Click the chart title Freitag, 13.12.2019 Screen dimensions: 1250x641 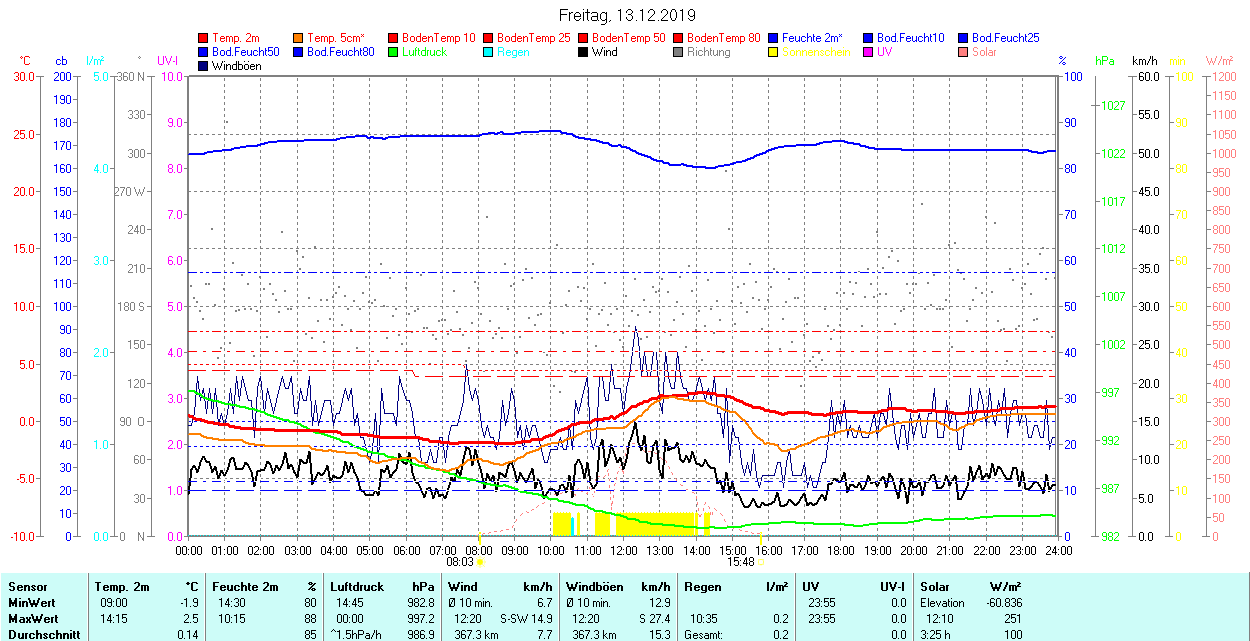pyautogui.click(x=626, y=15)
